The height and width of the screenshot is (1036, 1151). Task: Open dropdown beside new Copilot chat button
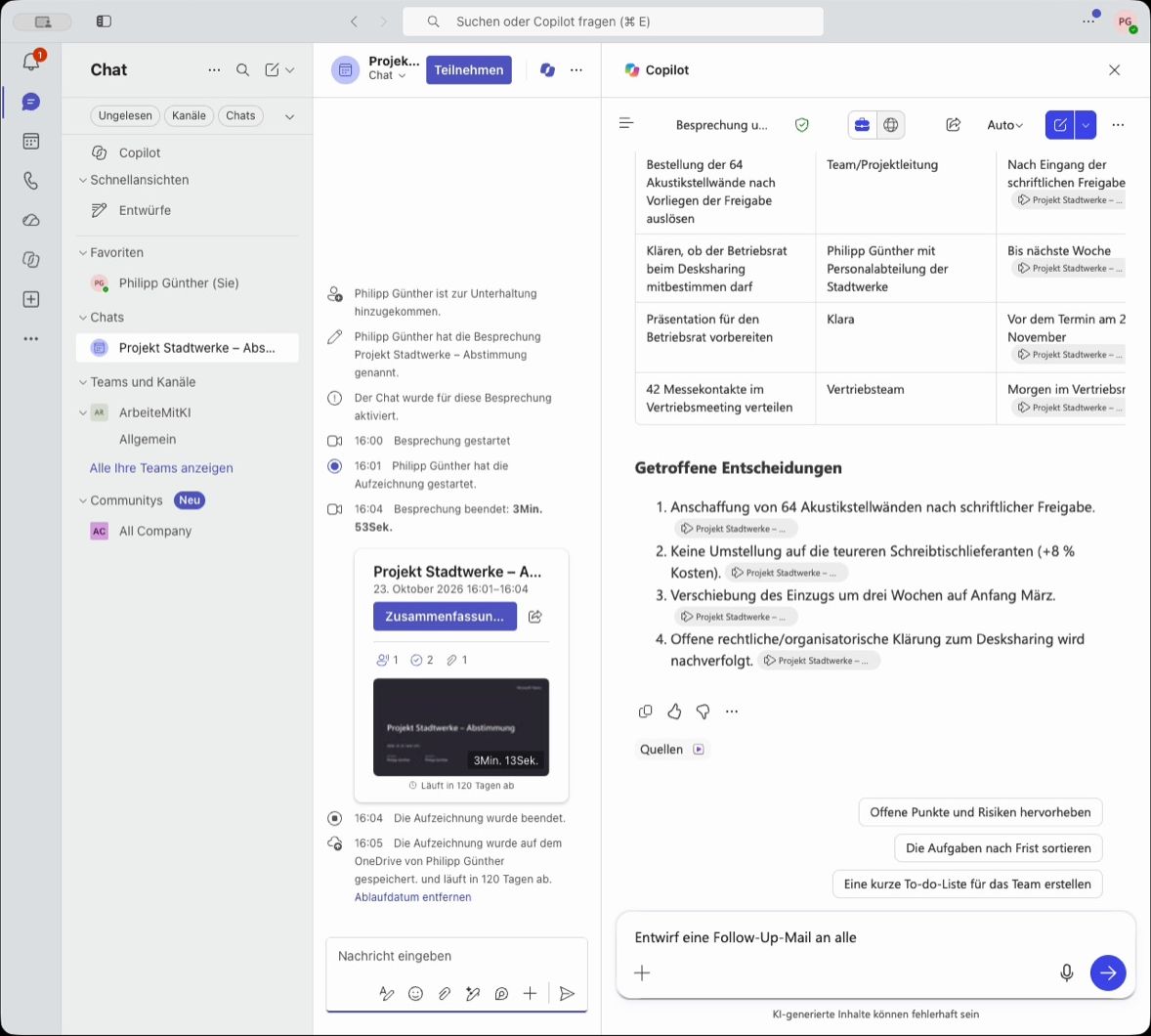(1086, 125)
